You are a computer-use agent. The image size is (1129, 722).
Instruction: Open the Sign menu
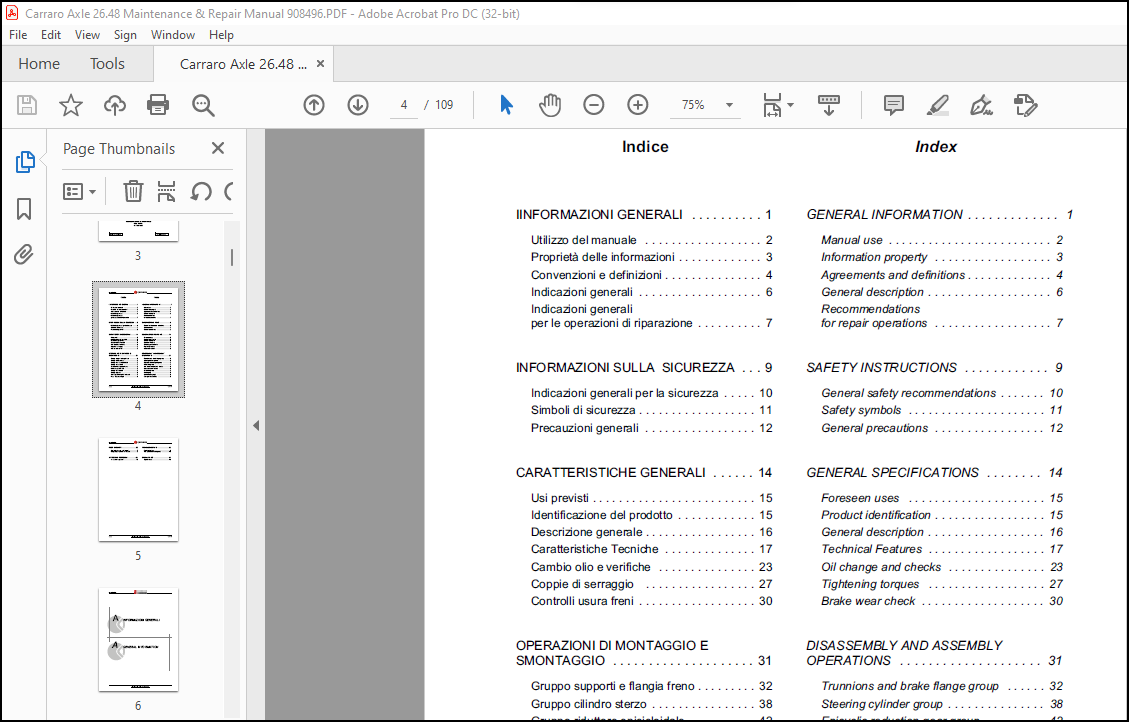tap(125, 35)
